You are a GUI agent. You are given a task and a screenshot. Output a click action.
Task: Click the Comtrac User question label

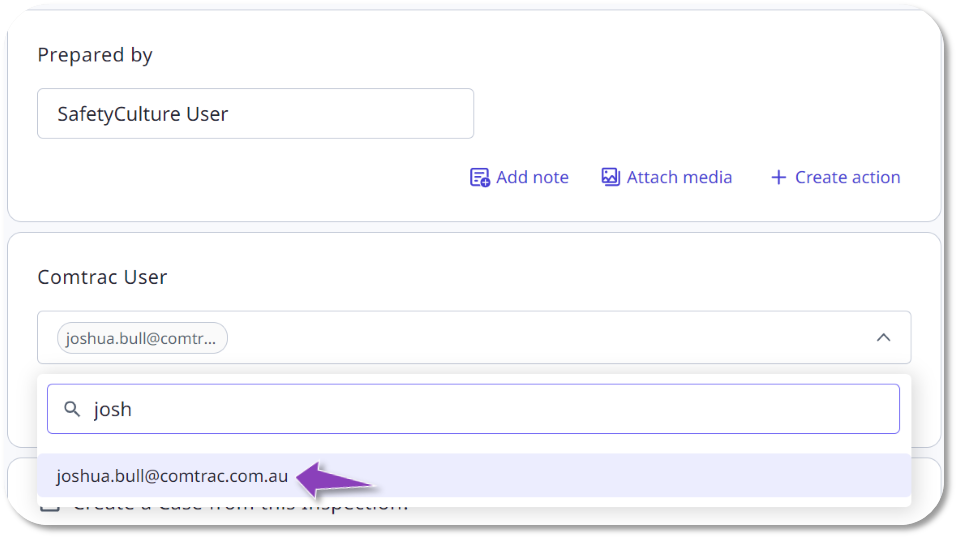tap(102, 277)
